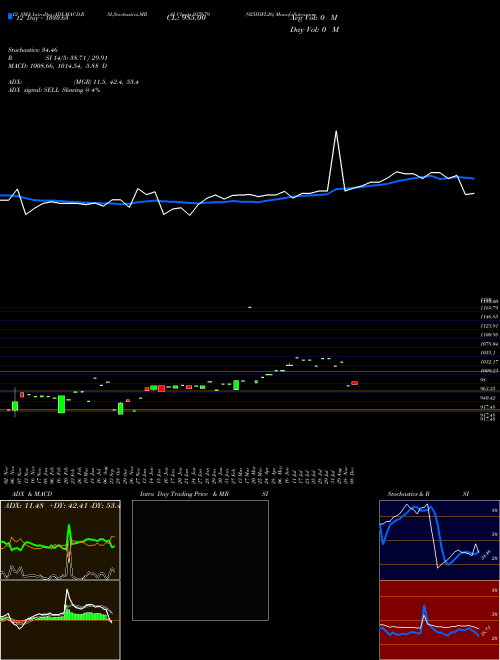Open the ADX indicator mini chart
Viewport: 500px width, 660px height.
pyautogui.click(x=60, y=540)
